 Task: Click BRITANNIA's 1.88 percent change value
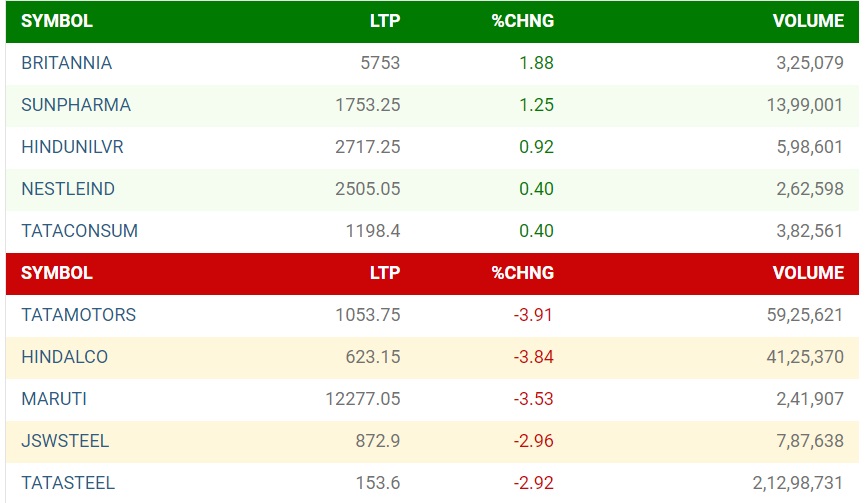tap(537, 63)
